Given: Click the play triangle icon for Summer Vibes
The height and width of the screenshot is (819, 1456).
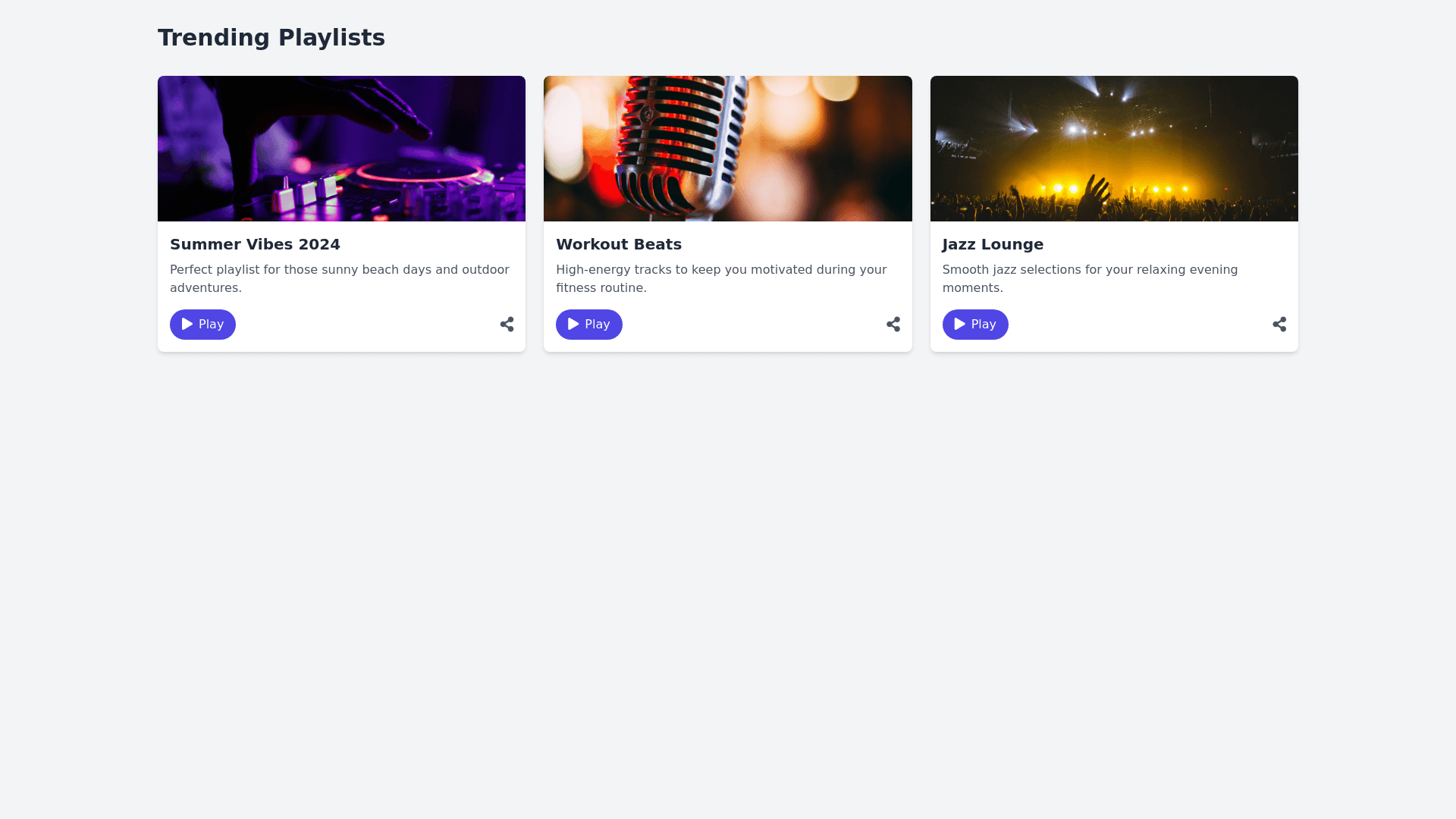Looking at the screenshot, I should [x=187, y=324].
